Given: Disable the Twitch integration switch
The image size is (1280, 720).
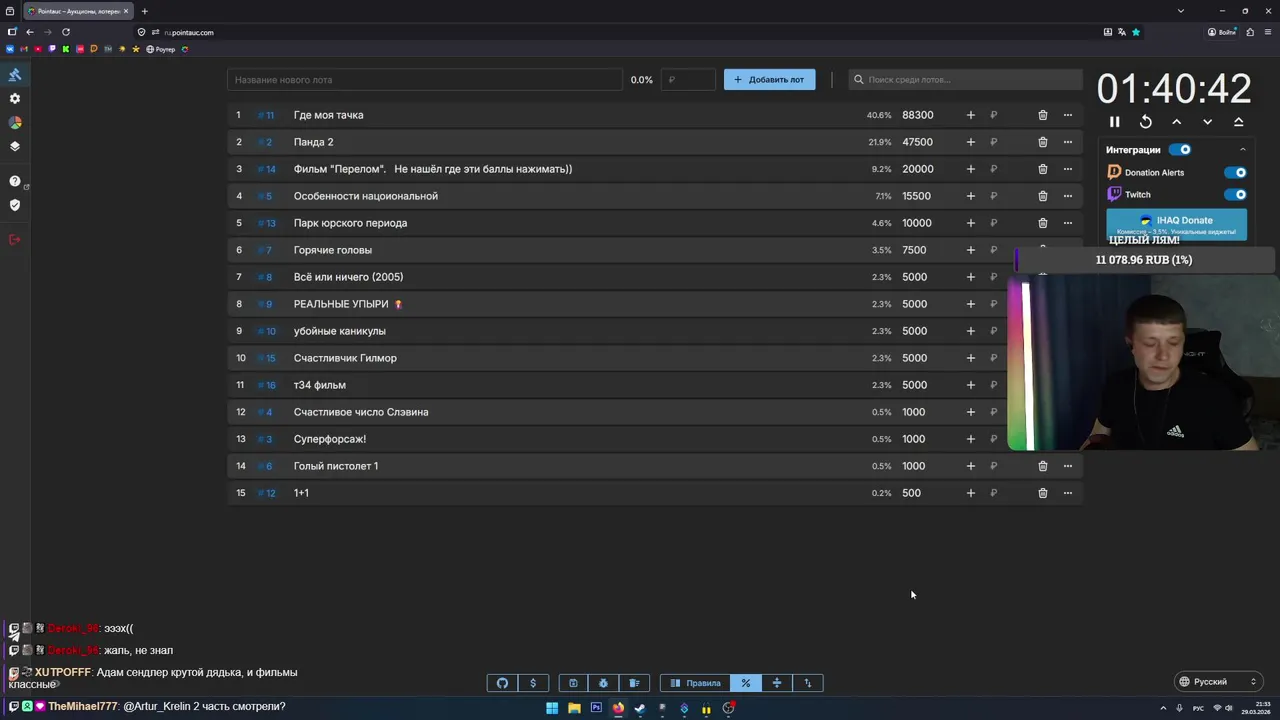Looking at the screenshot, I should tap(1236, 195).
